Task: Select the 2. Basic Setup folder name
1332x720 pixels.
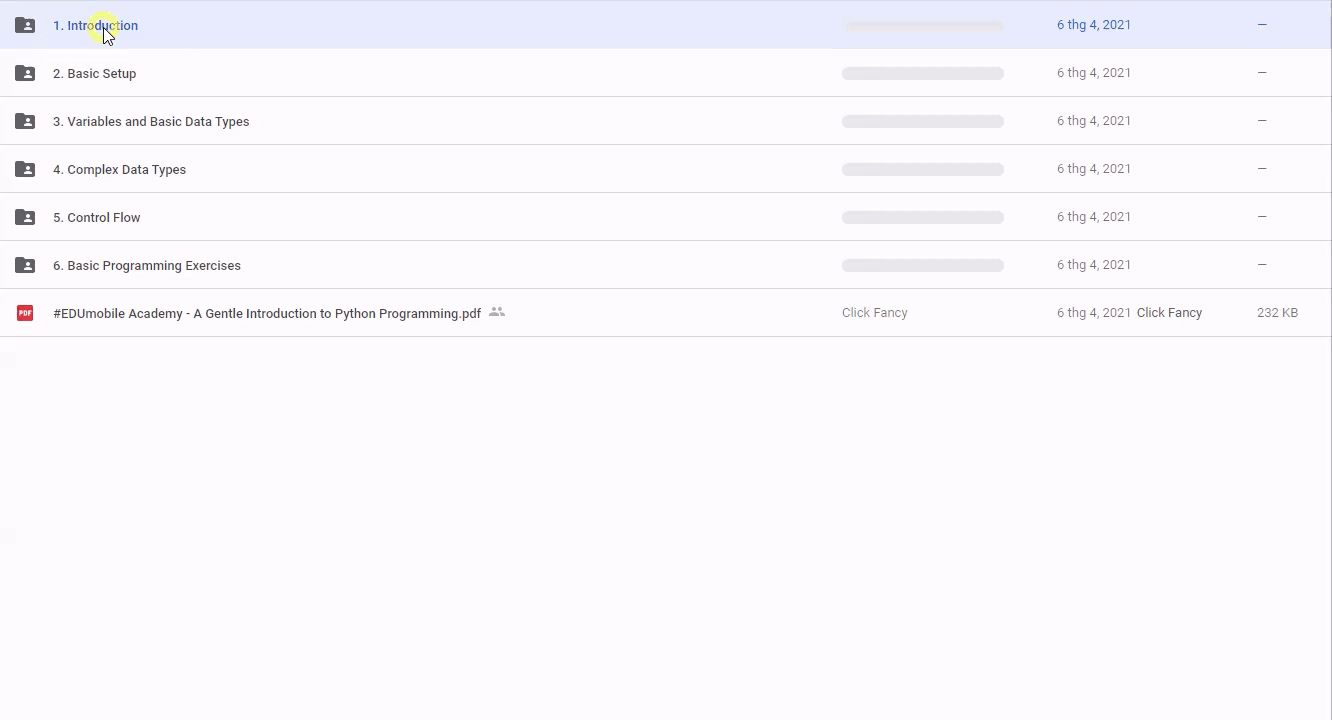Action: [94, 73]
